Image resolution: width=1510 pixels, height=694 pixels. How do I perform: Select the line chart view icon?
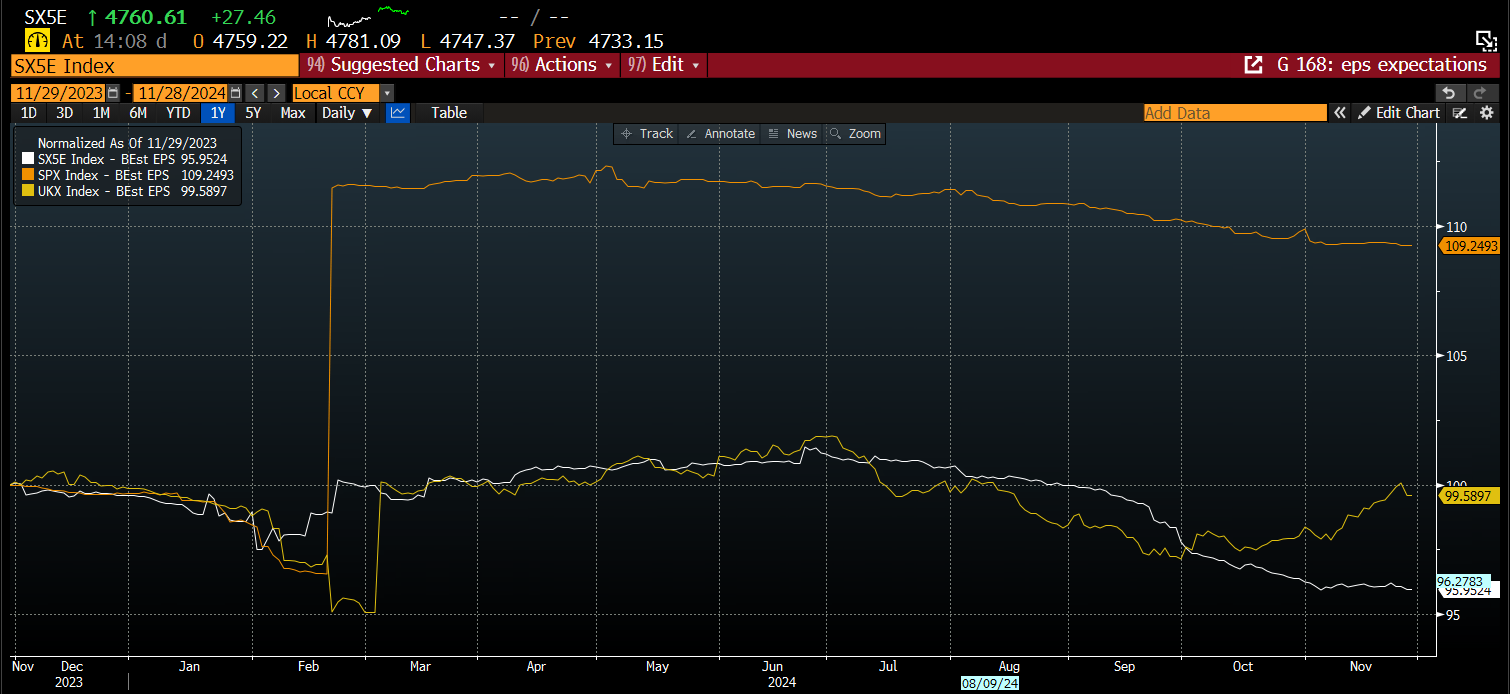(x=397, y=113)
